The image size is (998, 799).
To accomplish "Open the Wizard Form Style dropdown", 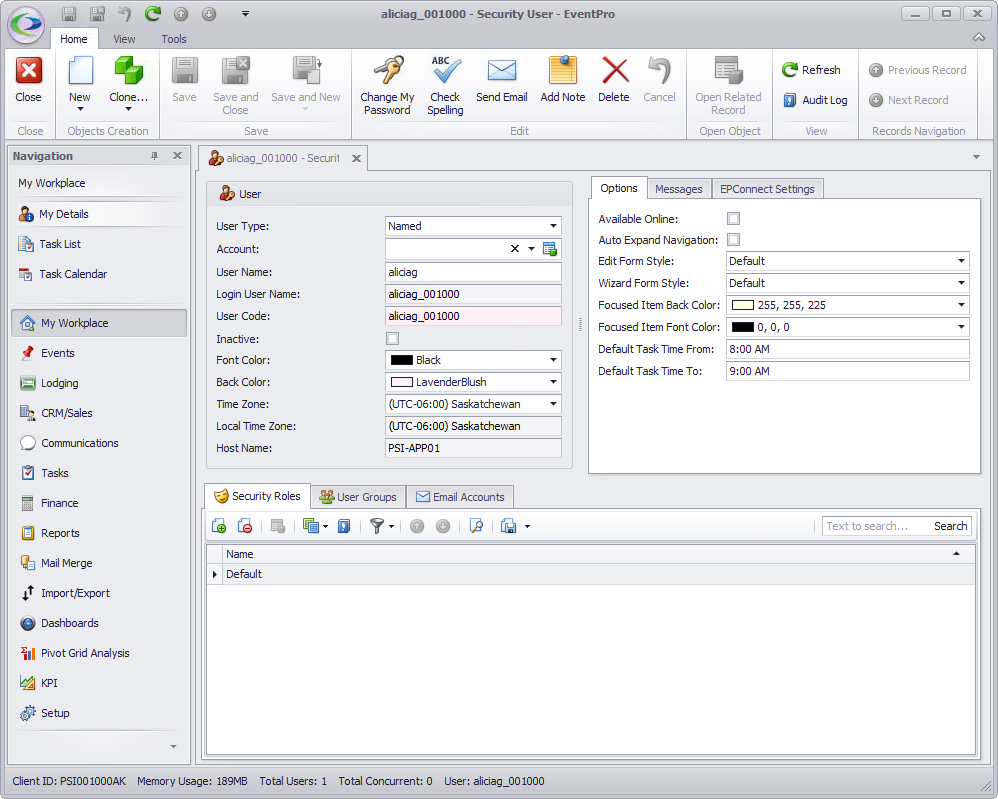I will pos(961,283).
